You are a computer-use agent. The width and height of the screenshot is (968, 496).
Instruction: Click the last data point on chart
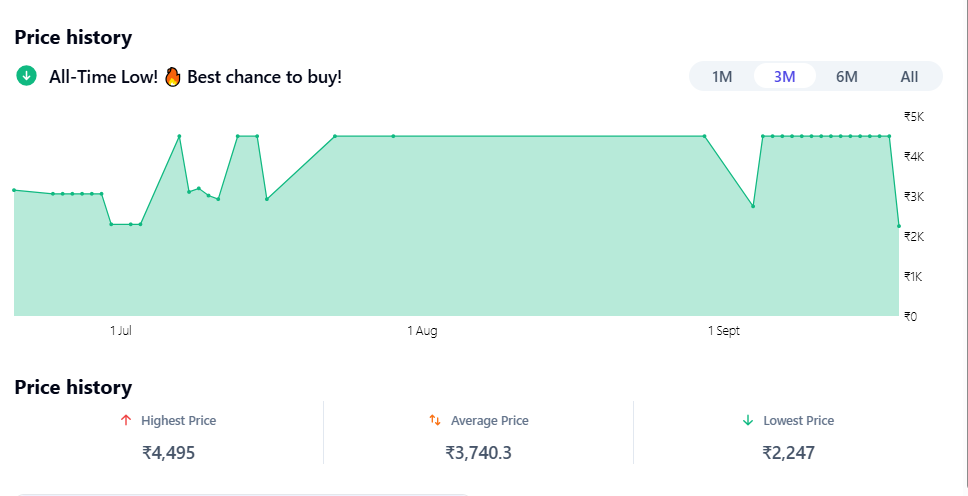[898, 226]
